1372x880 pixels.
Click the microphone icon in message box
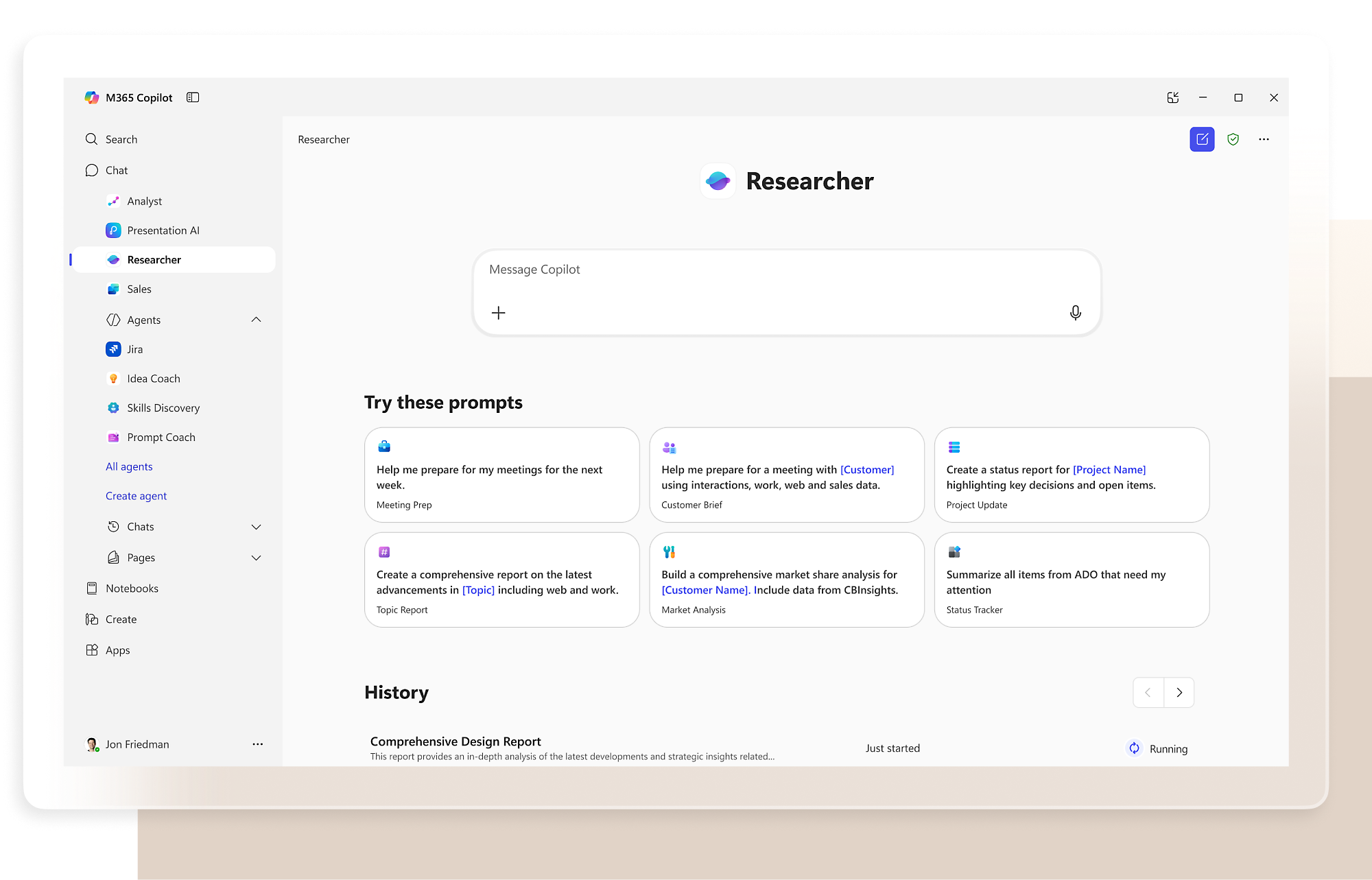1075,313
